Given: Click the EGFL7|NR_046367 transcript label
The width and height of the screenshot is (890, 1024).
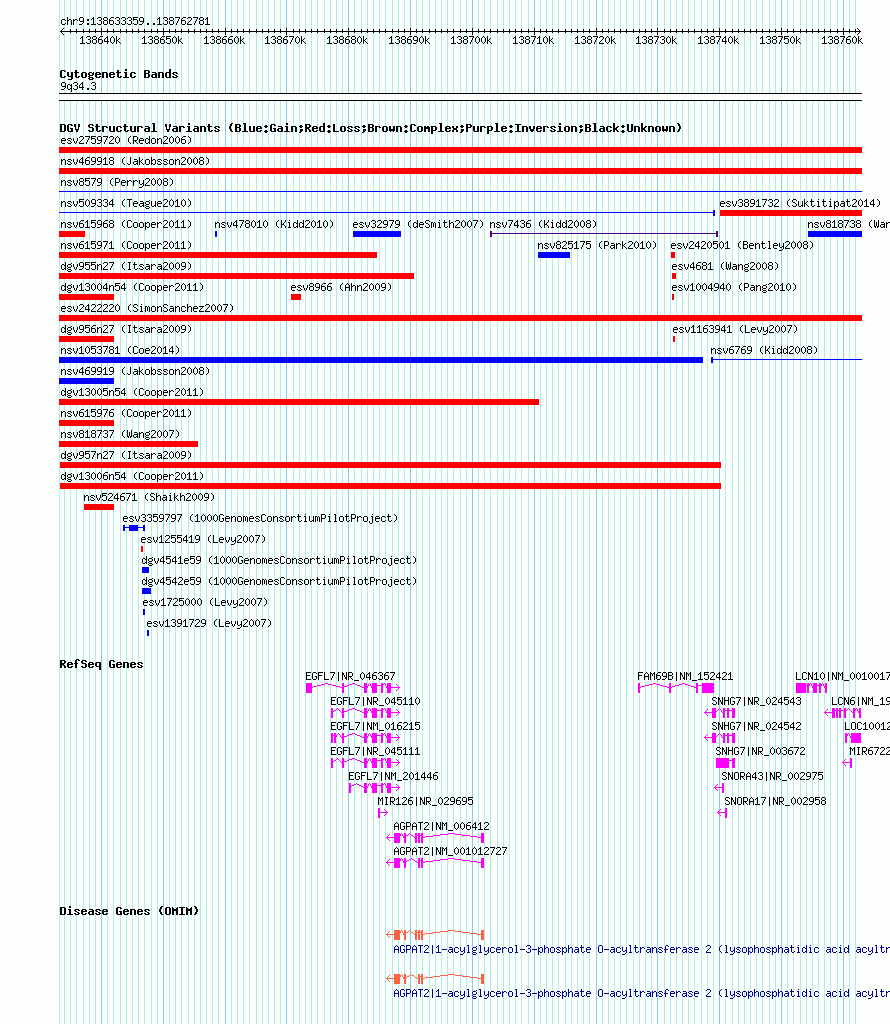Looking at the screenshot, I should (350, 677).
